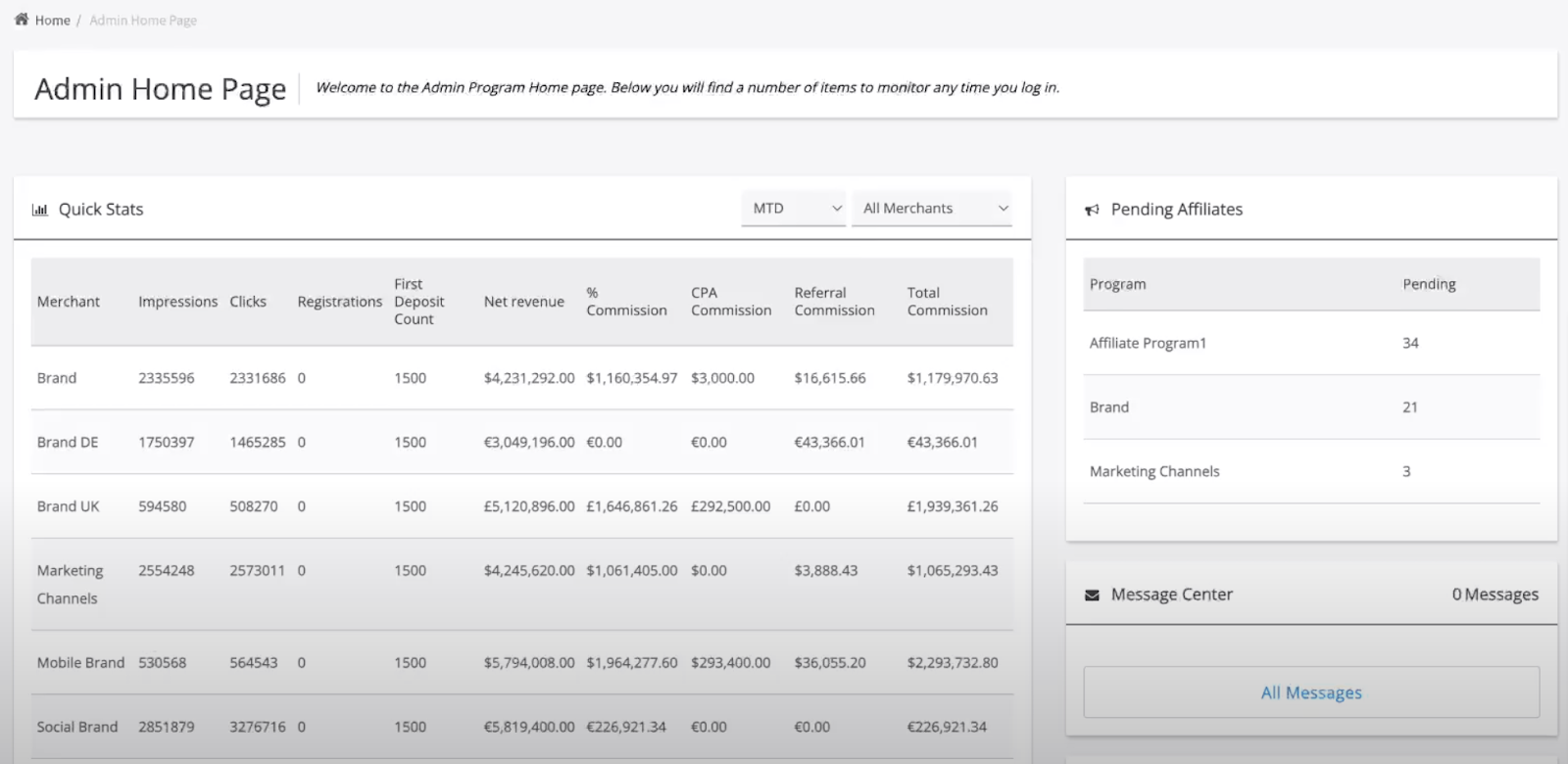The width and height of the screenshot is (1568, 764).
Task: Click total commission $2,293,732.80
Action: [953, 663]
